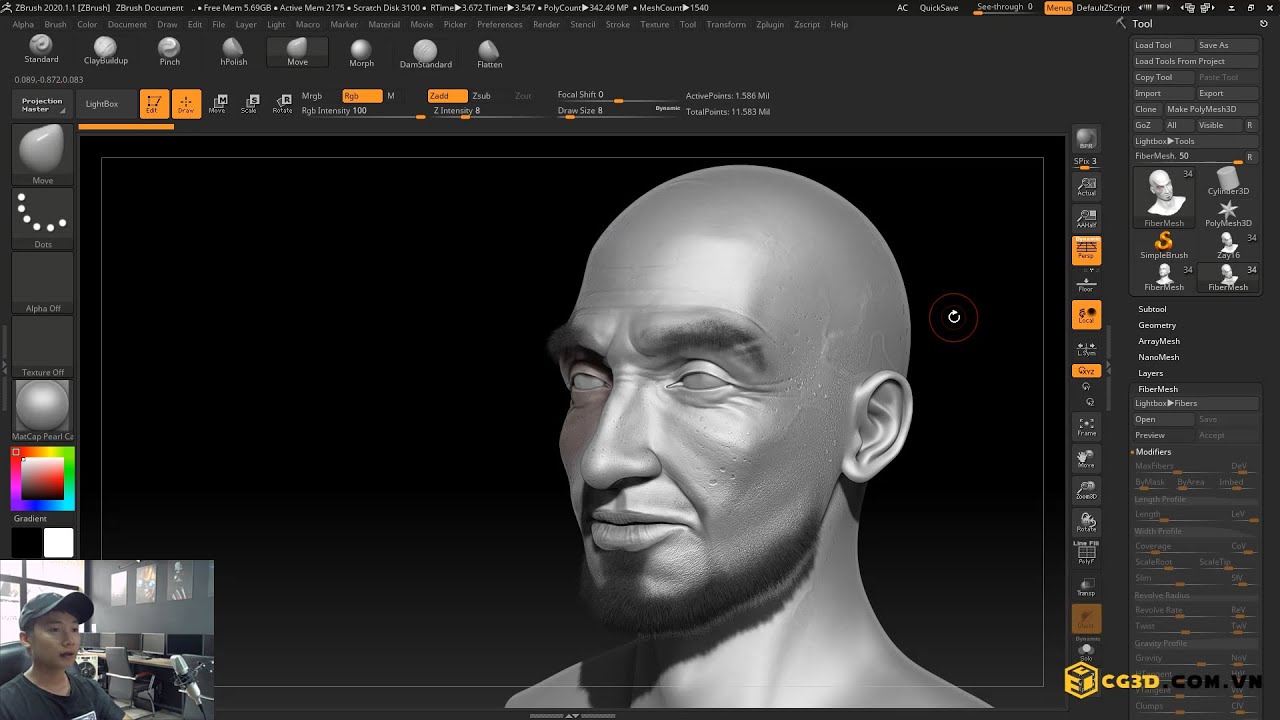This screenshot has width=1280, height=720.
Task: Click the FiberMesh Preview button
Action: (1163, 435)
